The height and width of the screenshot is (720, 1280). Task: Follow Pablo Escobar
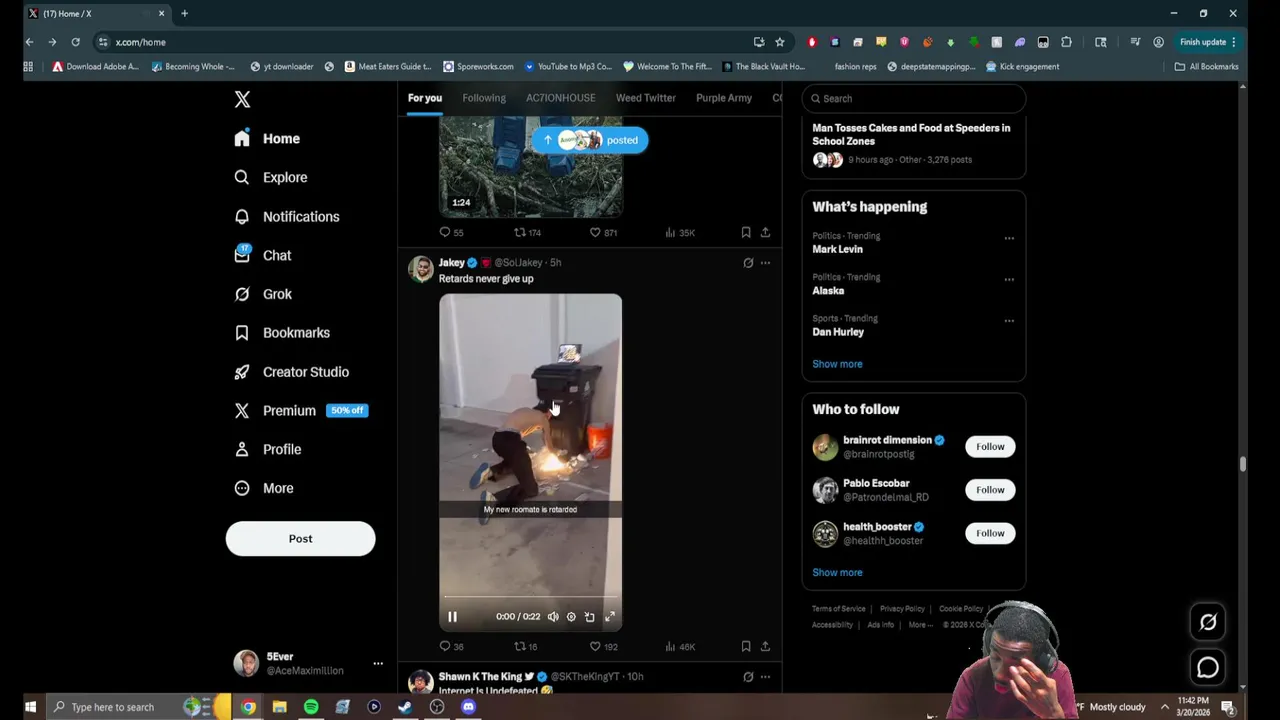(990, 490)
